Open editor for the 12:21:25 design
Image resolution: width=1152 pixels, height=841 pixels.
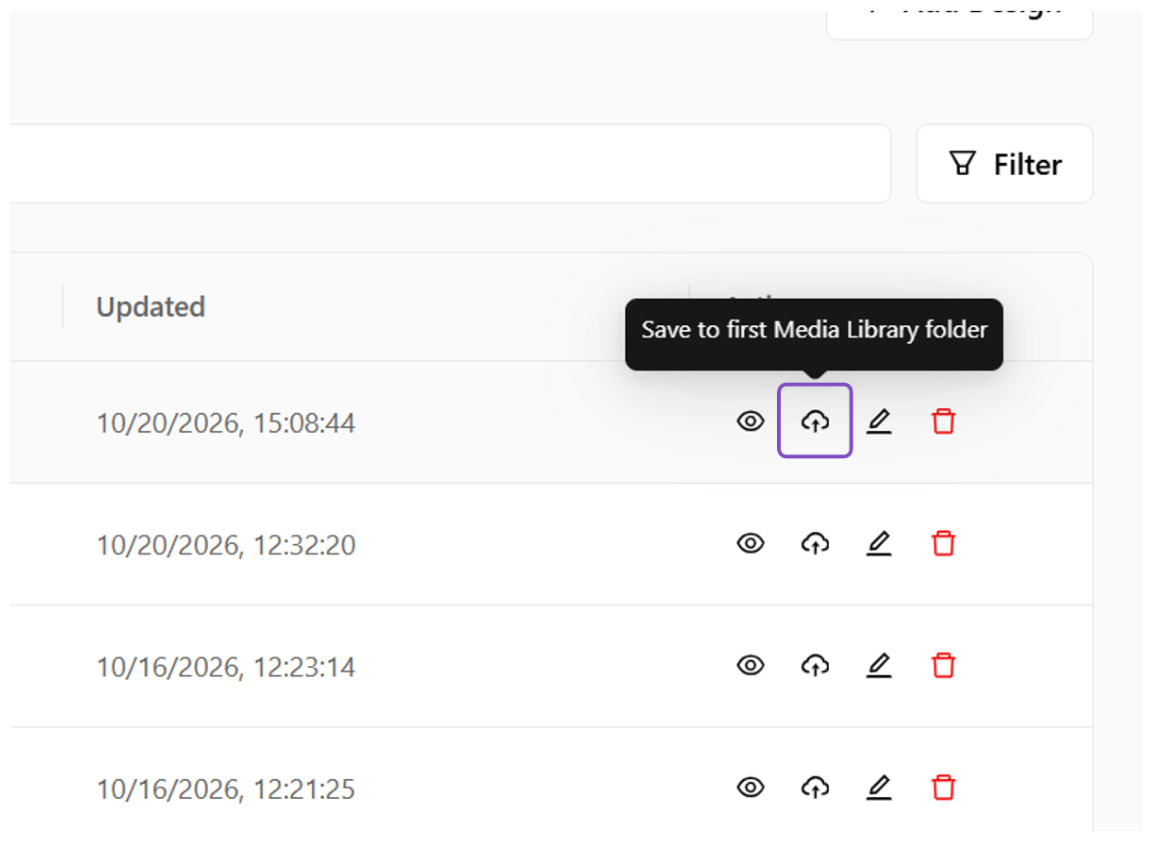click(879, 787)
